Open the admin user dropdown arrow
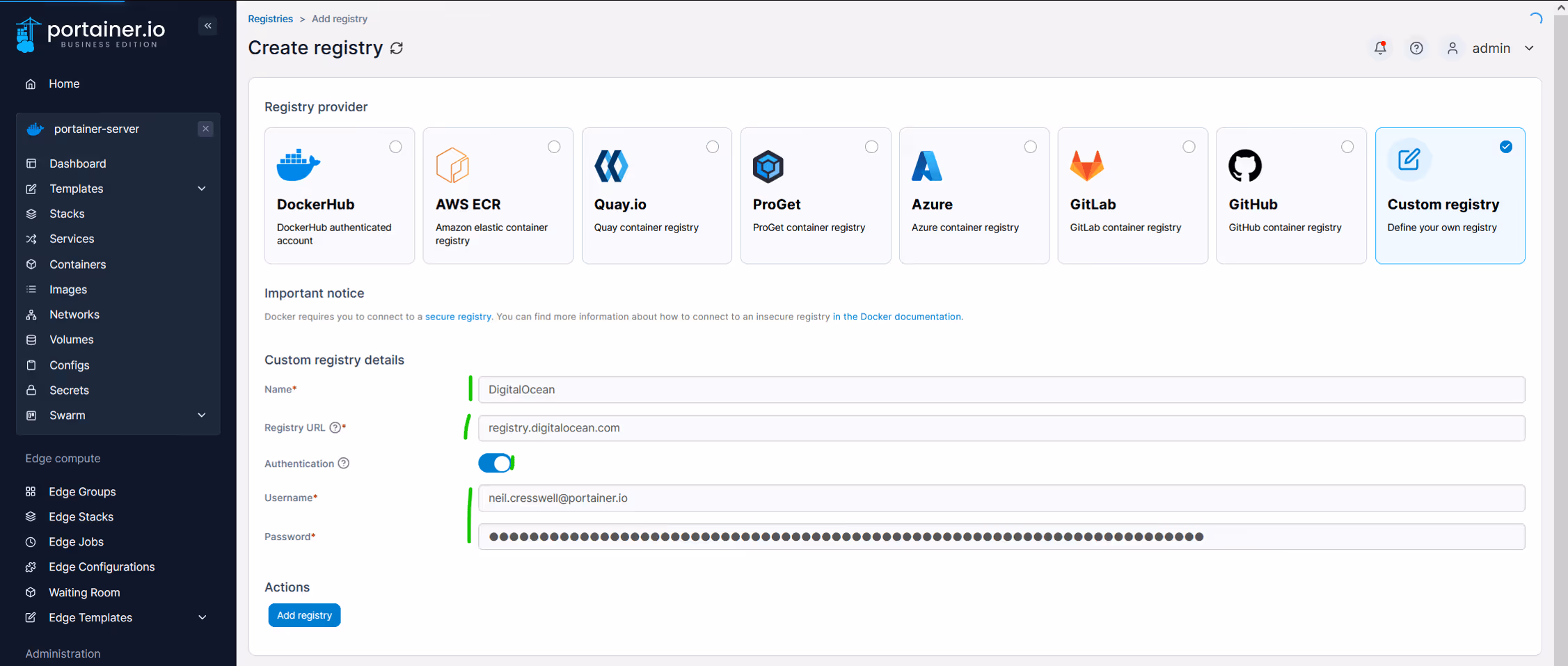 coord(1529,48)
